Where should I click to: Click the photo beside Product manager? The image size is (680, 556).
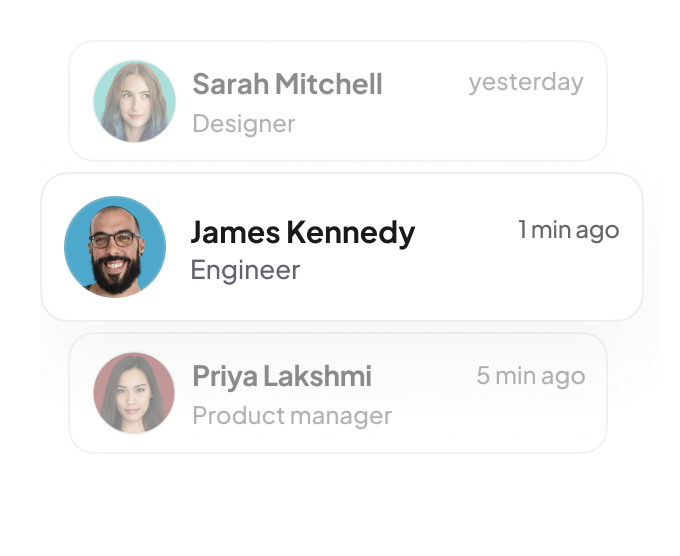pyautogui.click(x=134, y=392)
